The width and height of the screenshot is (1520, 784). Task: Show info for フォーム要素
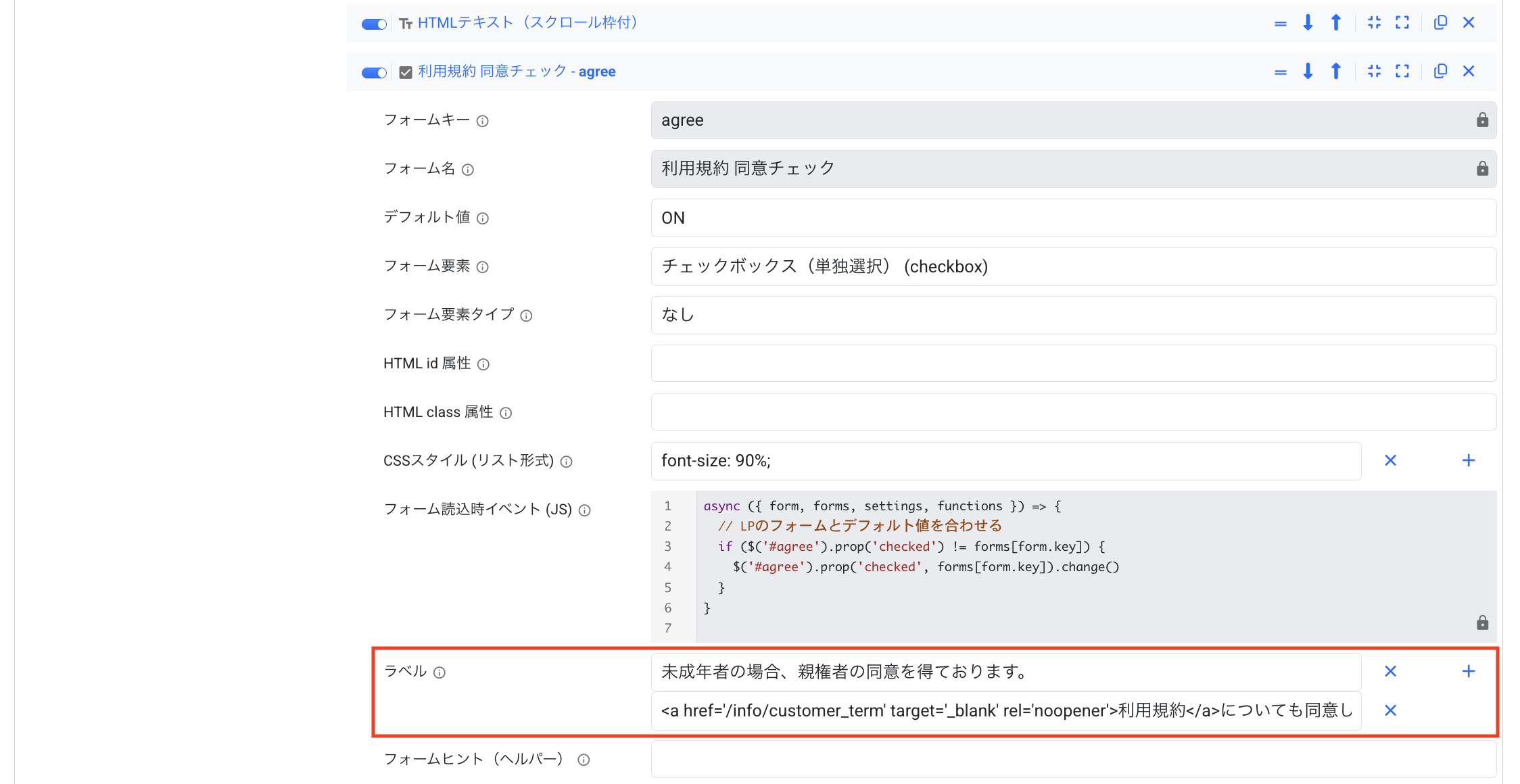482,267
